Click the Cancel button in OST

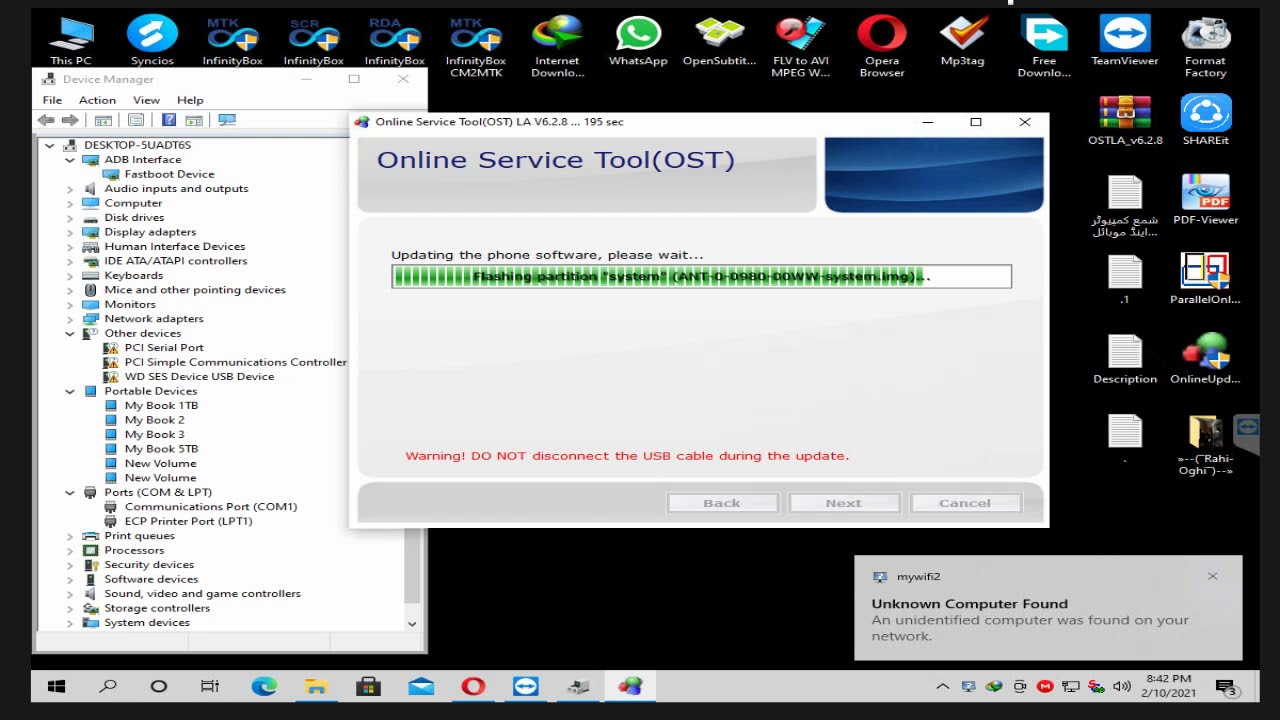[965, 503]
